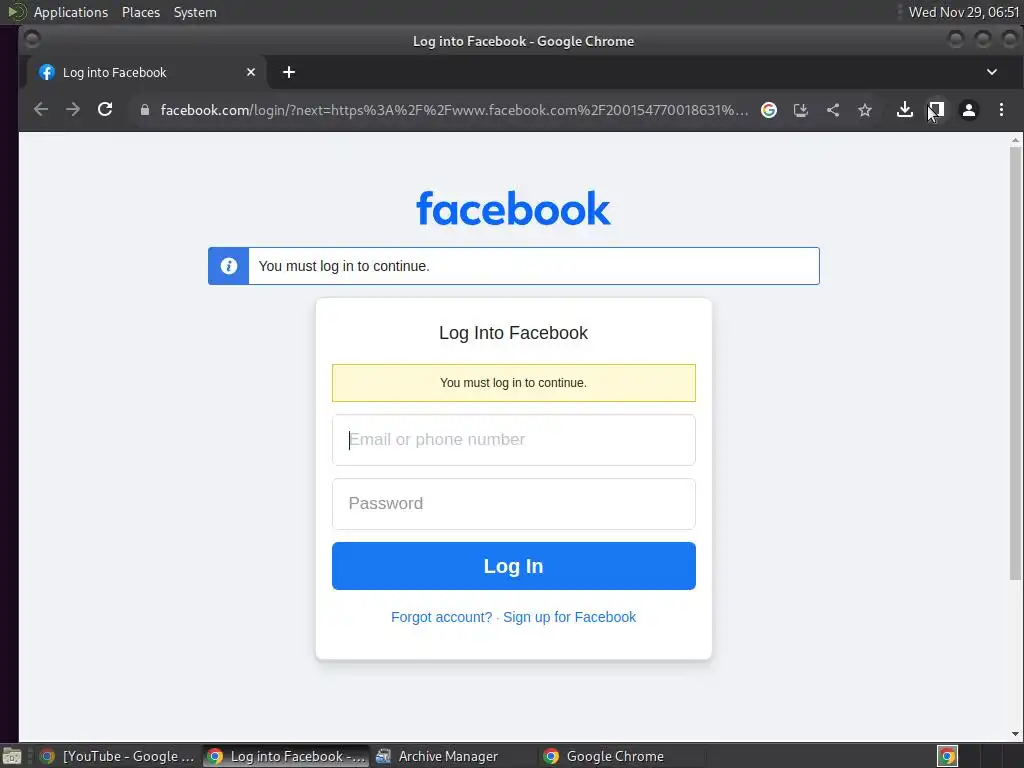Switch to Log into Facebook taskbar entry
This screenshot has height=768, width=1024.
coord(286,756)
